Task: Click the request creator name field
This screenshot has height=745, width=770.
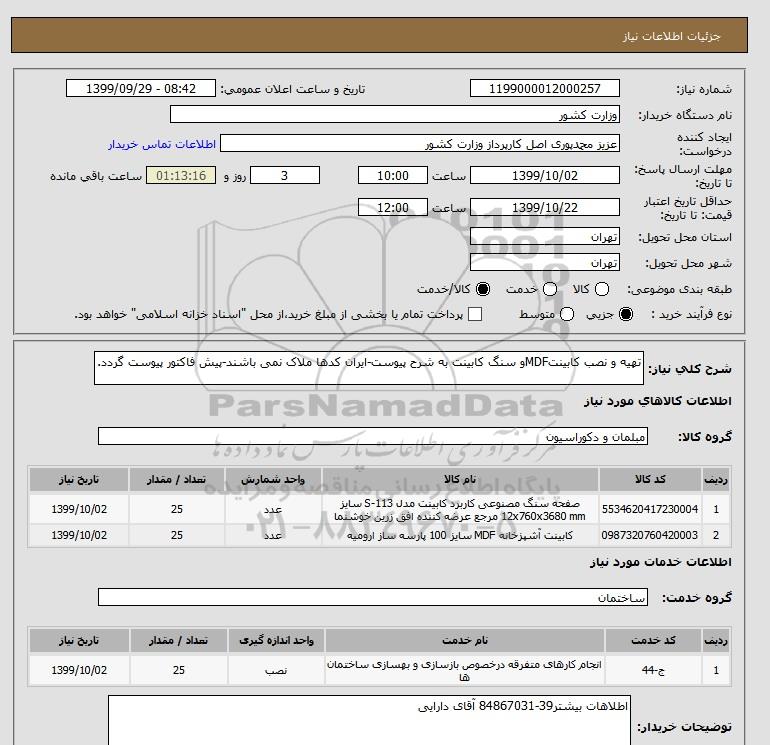Action: (420, 144)
